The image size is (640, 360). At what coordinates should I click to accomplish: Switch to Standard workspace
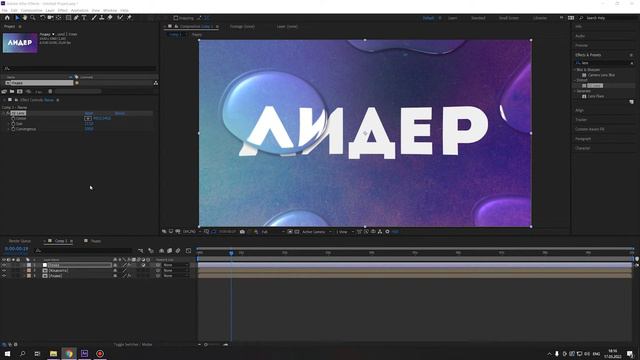click(478, 18)
